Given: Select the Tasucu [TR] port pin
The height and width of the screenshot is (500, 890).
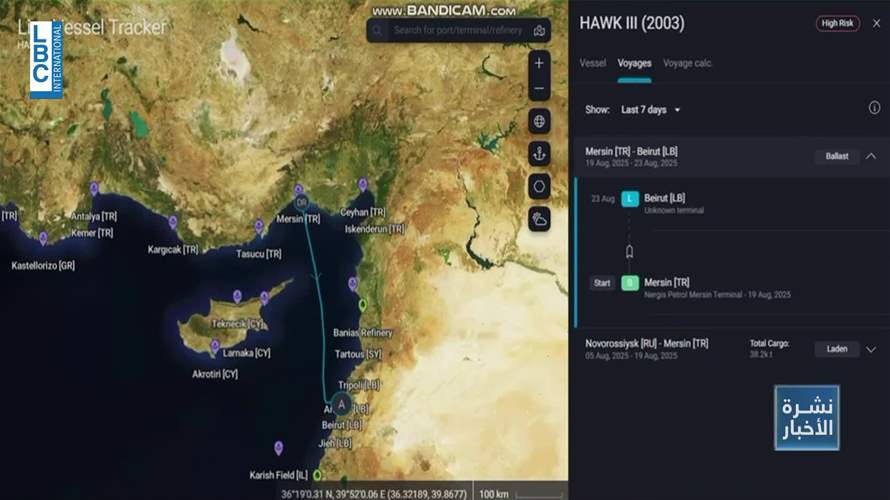Looking at the screenshot, I should coord(259,226).
